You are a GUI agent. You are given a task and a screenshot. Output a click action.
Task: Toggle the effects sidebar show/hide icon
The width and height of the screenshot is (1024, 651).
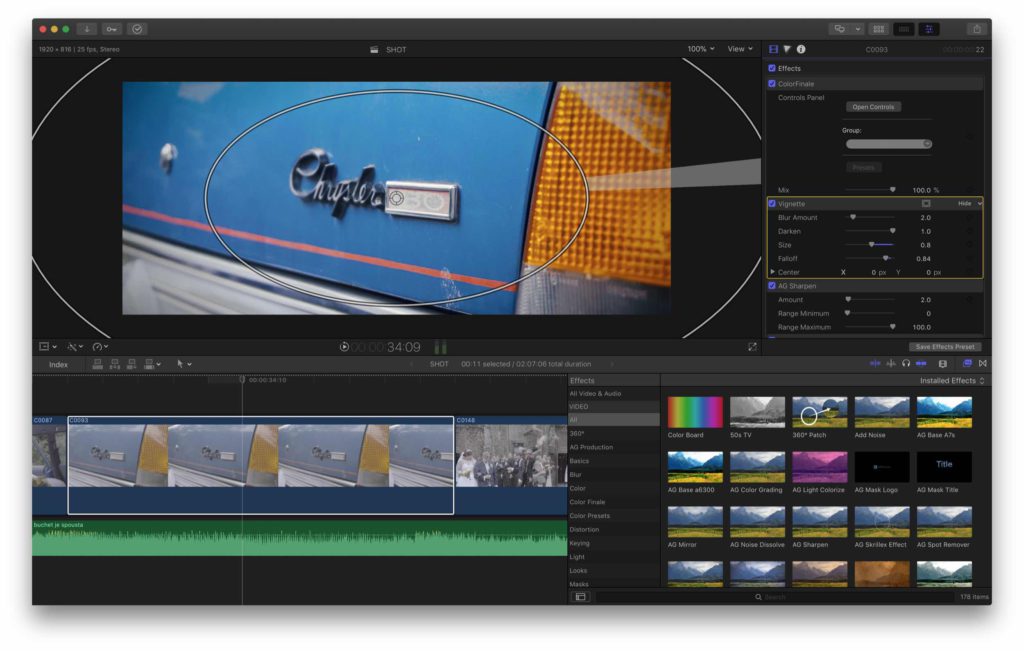click(580, 597)
